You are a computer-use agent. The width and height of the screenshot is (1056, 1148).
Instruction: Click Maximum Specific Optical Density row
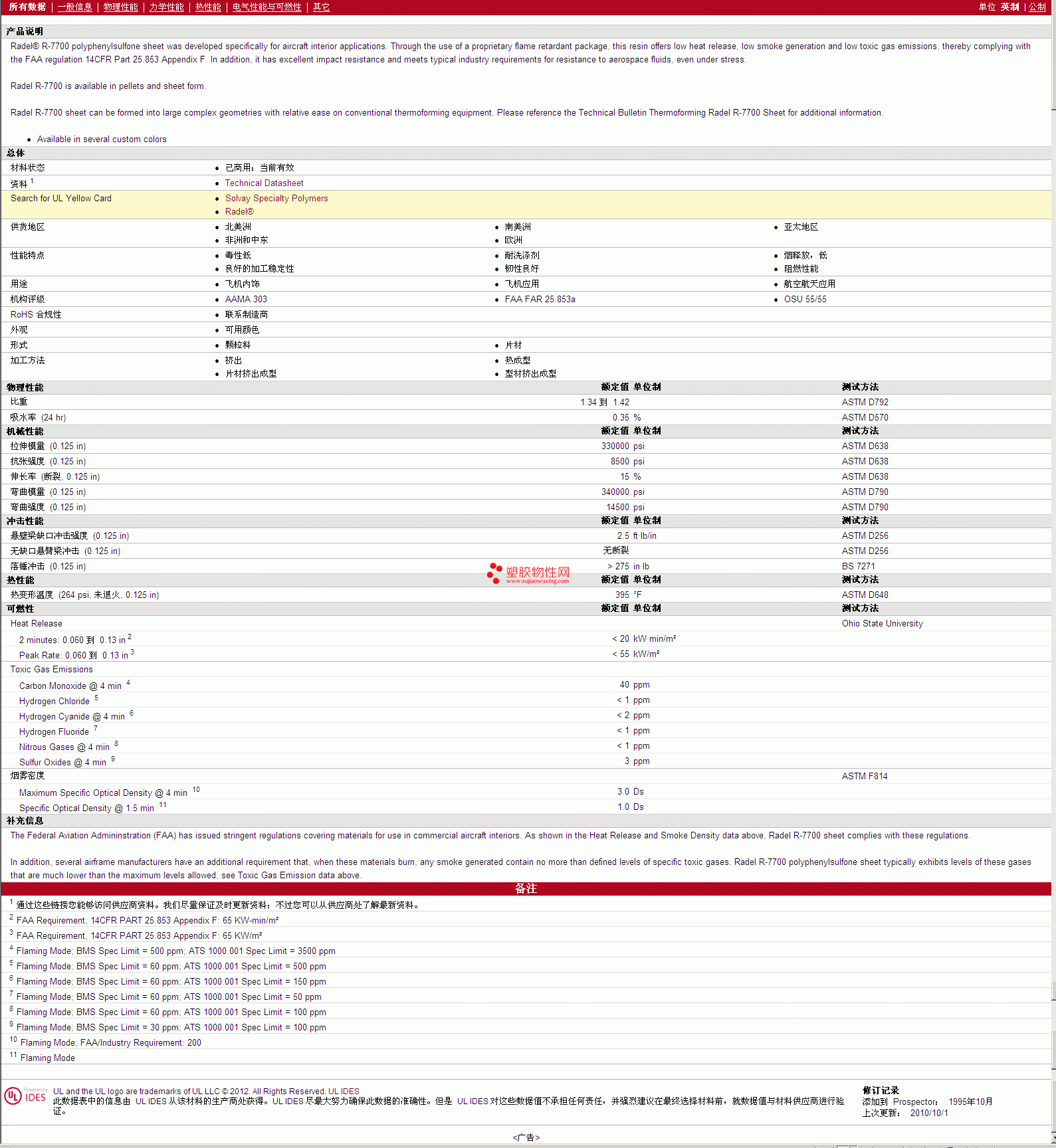526,792
